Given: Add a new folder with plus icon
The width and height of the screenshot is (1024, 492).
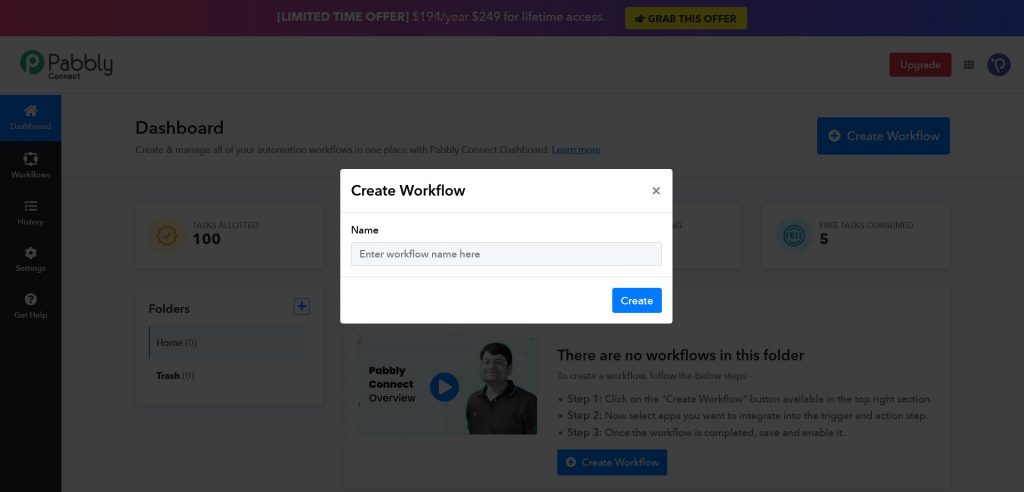Looking at the screenshot, I should coord(302,307).
